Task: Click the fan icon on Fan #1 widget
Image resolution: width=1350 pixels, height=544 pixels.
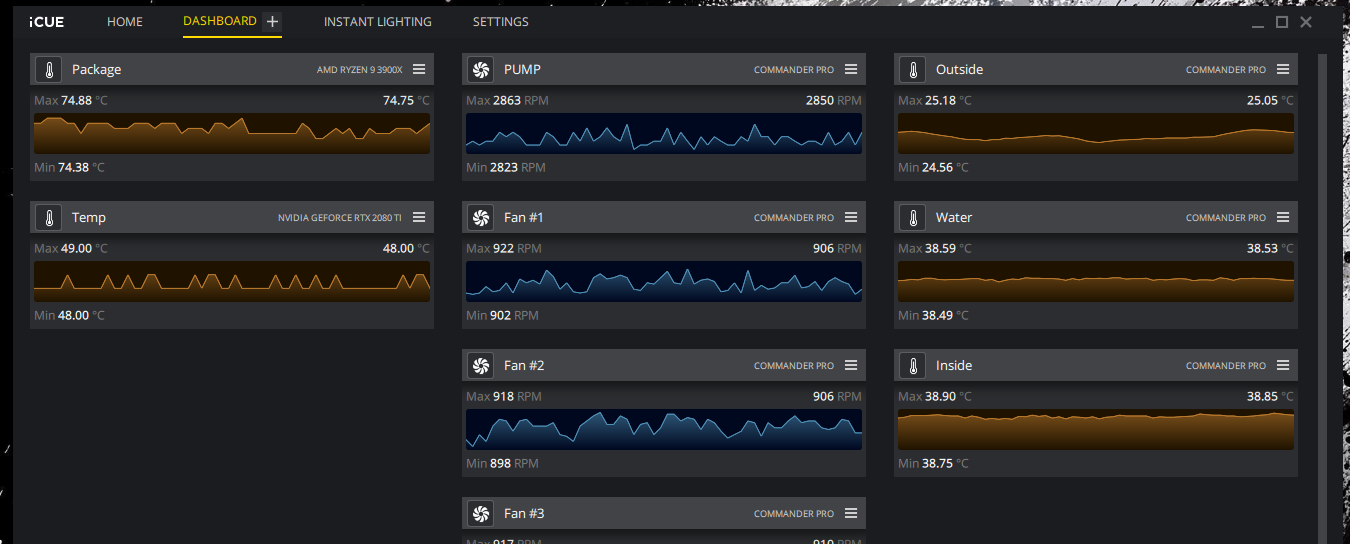Action: tap(480, 217)
